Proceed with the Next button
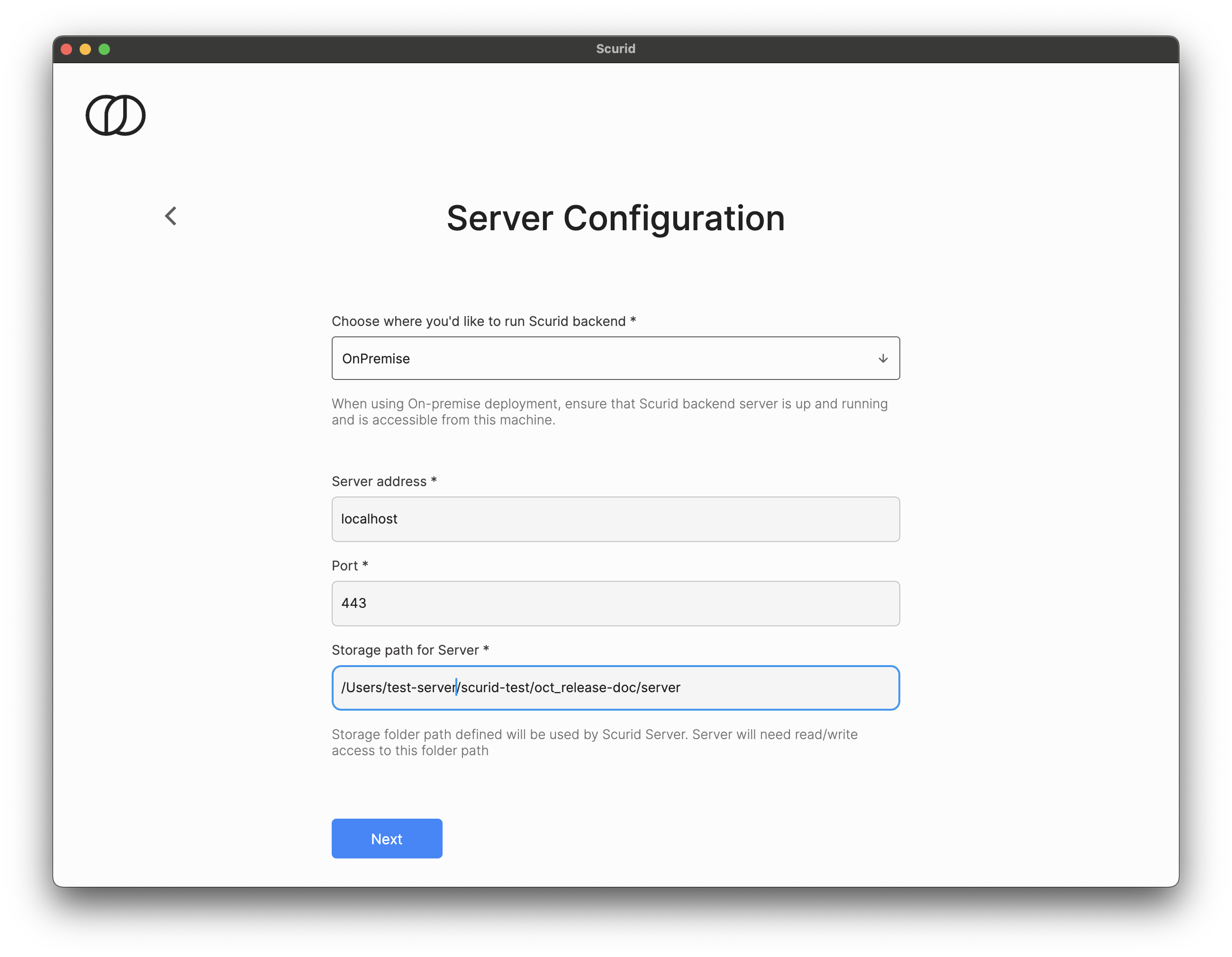Screen dimensions: 1232x957 click(x=387, y=839)
